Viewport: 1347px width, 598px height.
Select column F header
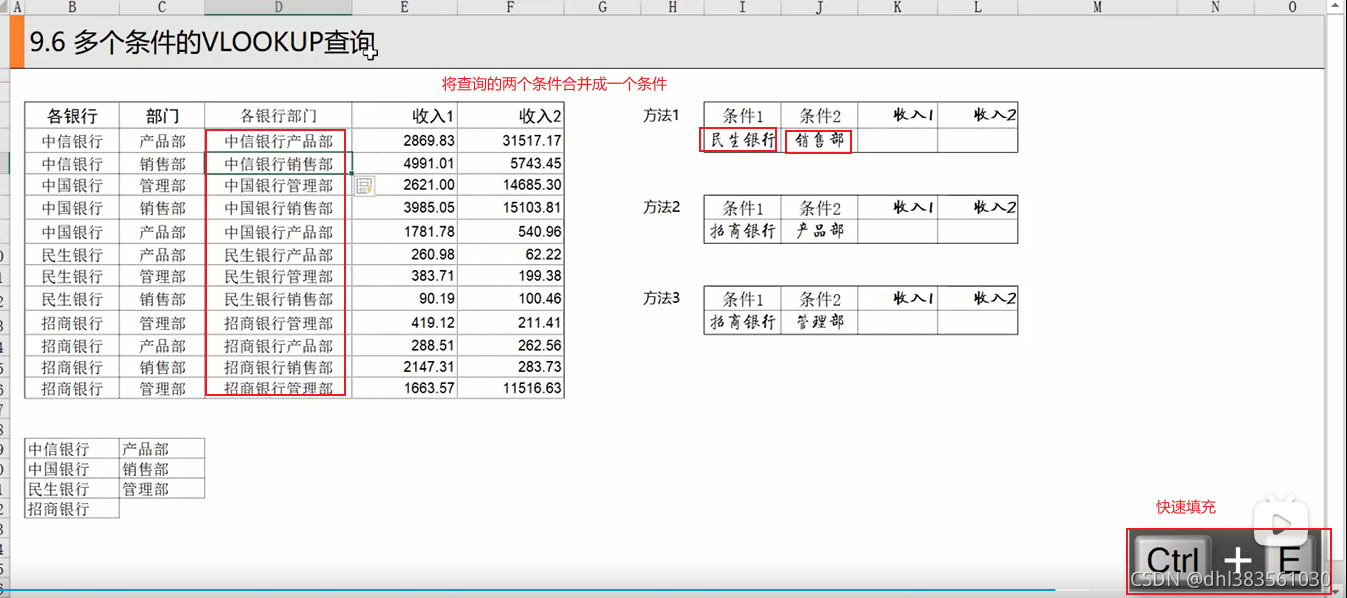coord(510,7)
